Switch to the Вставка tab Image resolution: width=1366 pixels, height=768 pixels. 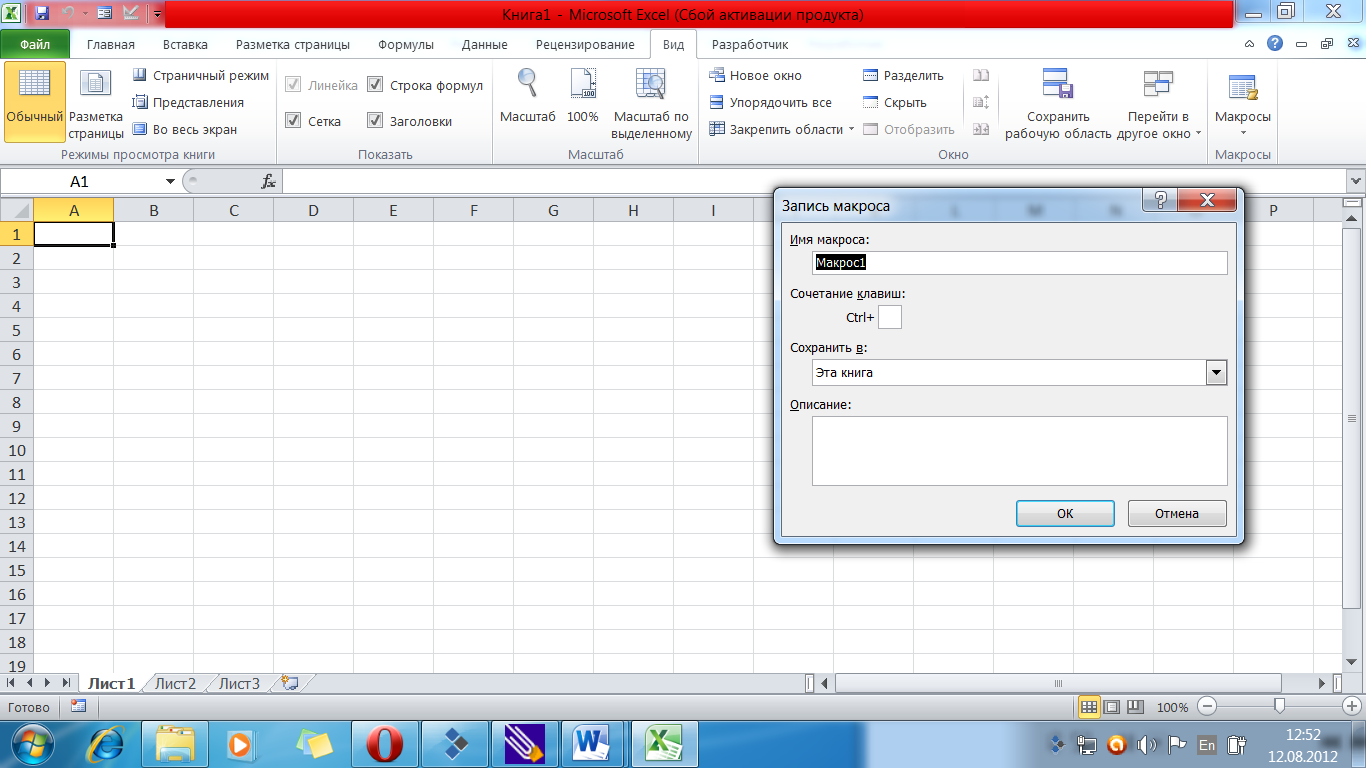click(185, 44)
